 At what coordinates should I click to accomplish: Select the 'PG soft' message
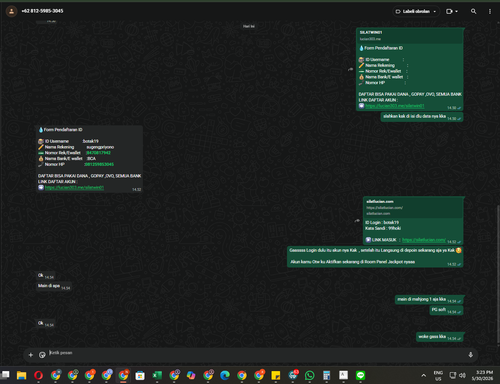pyautogui.click(x=446, y=310)
